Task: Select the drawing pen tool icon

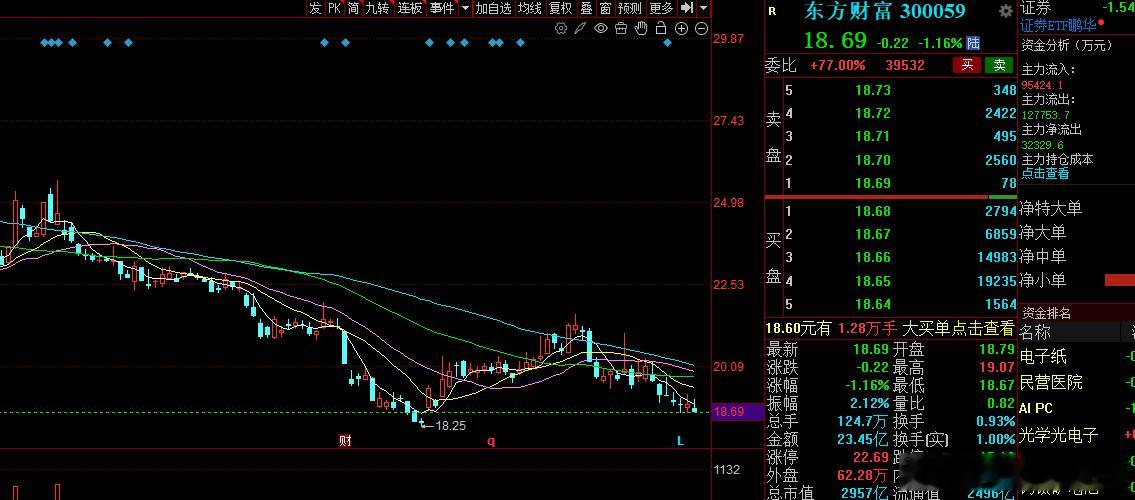Action: point(581,28)
